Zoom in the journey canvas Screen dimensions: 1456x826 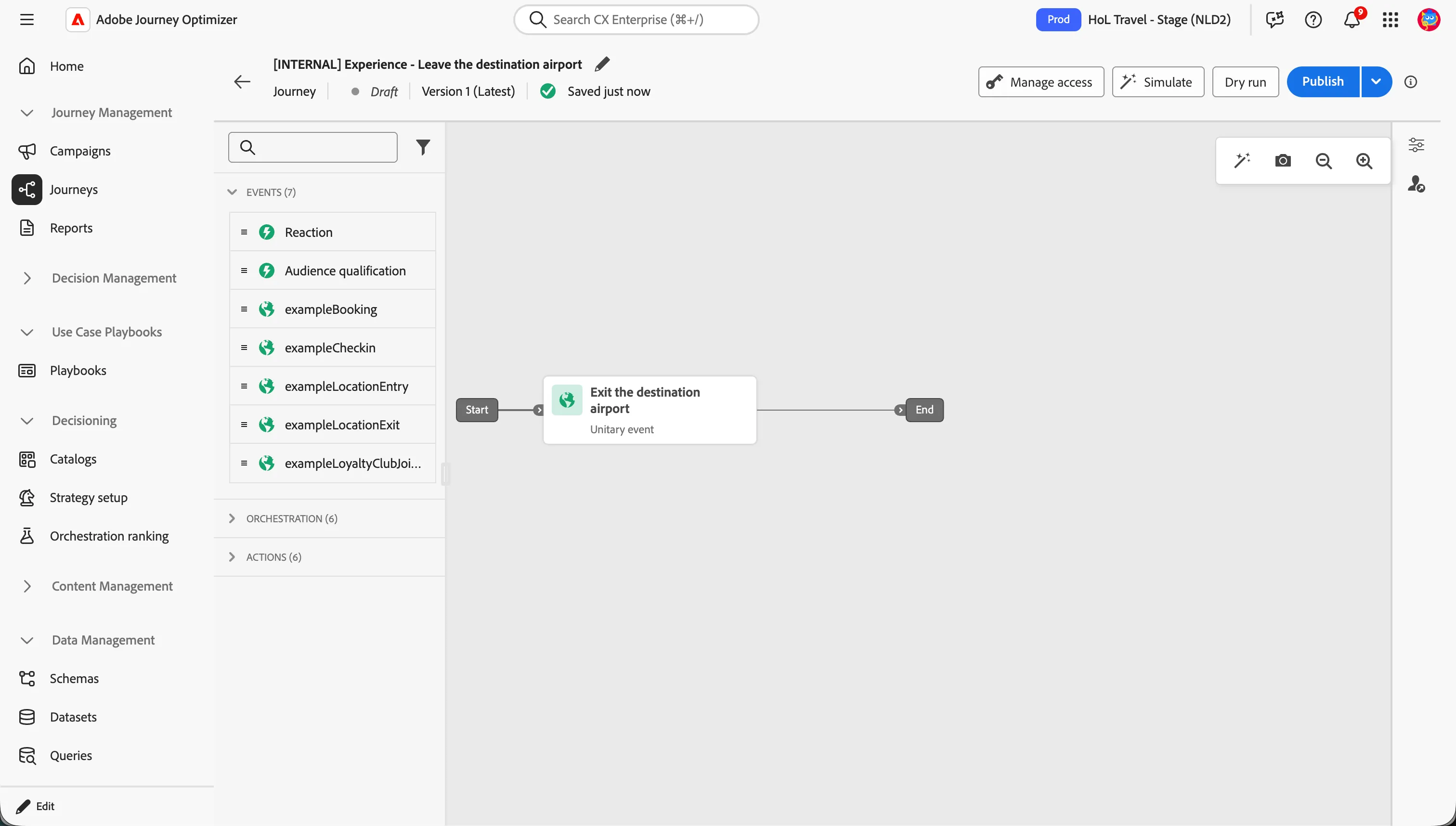coord(1364,161)
